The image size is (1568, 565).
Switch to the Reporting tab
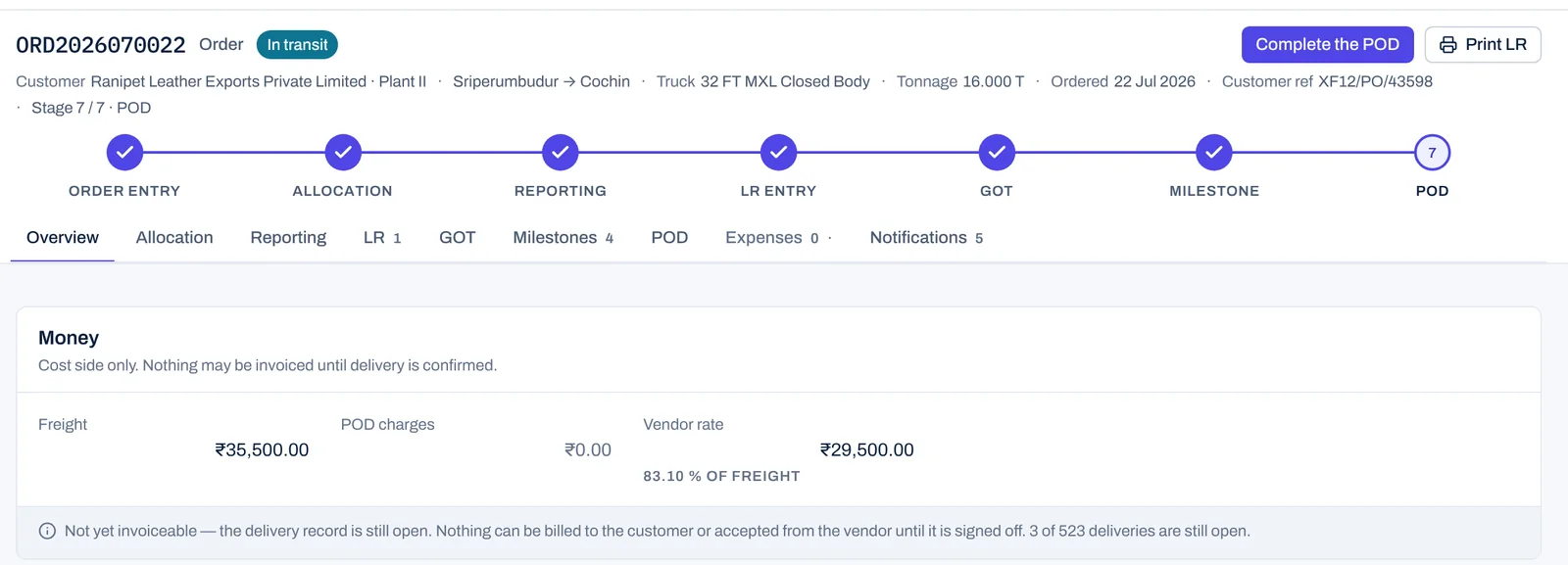coord(288,237)
